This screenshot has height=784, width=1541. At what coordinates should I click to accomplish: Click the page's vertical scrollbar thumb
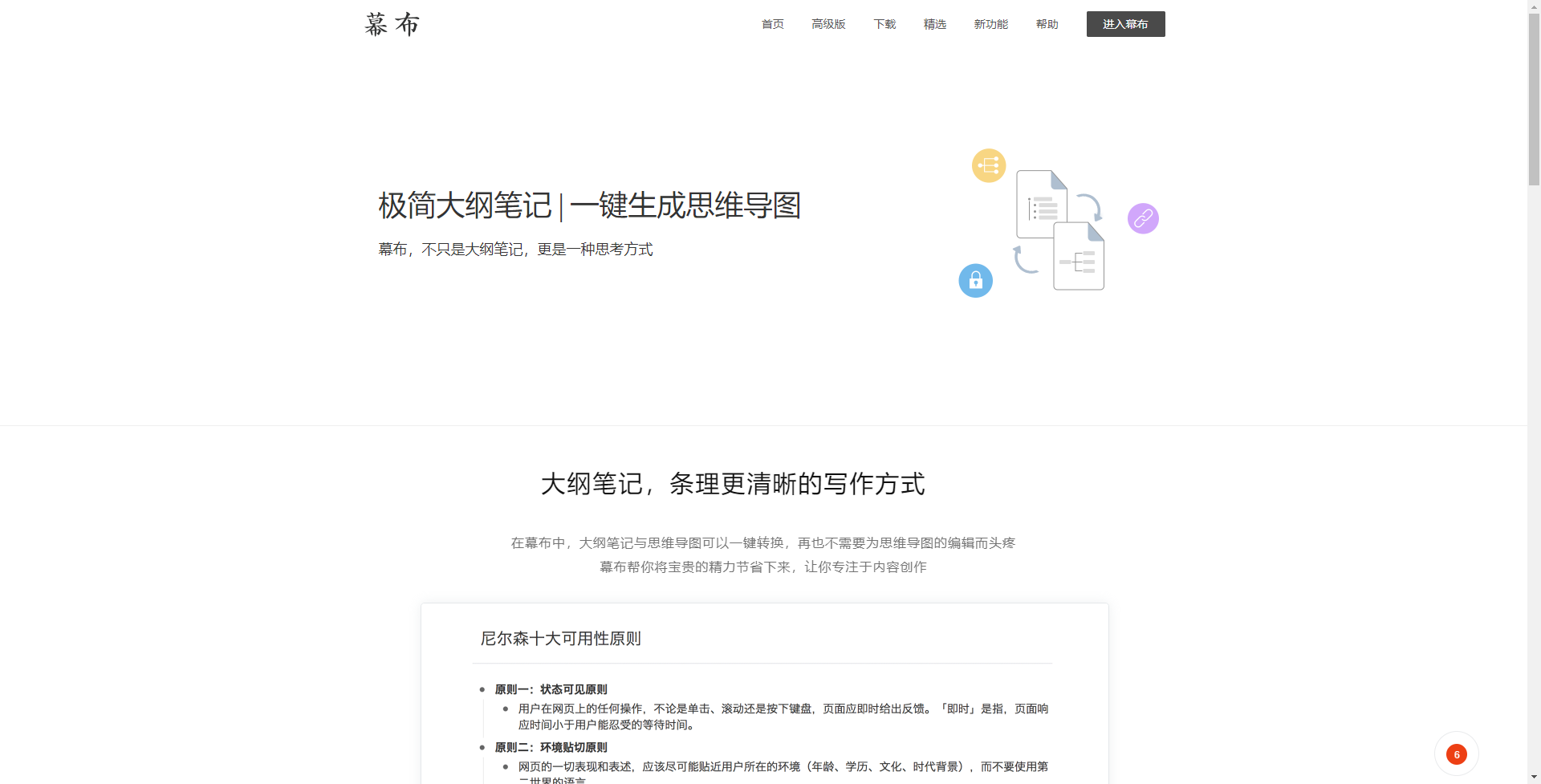[1534, 96]
